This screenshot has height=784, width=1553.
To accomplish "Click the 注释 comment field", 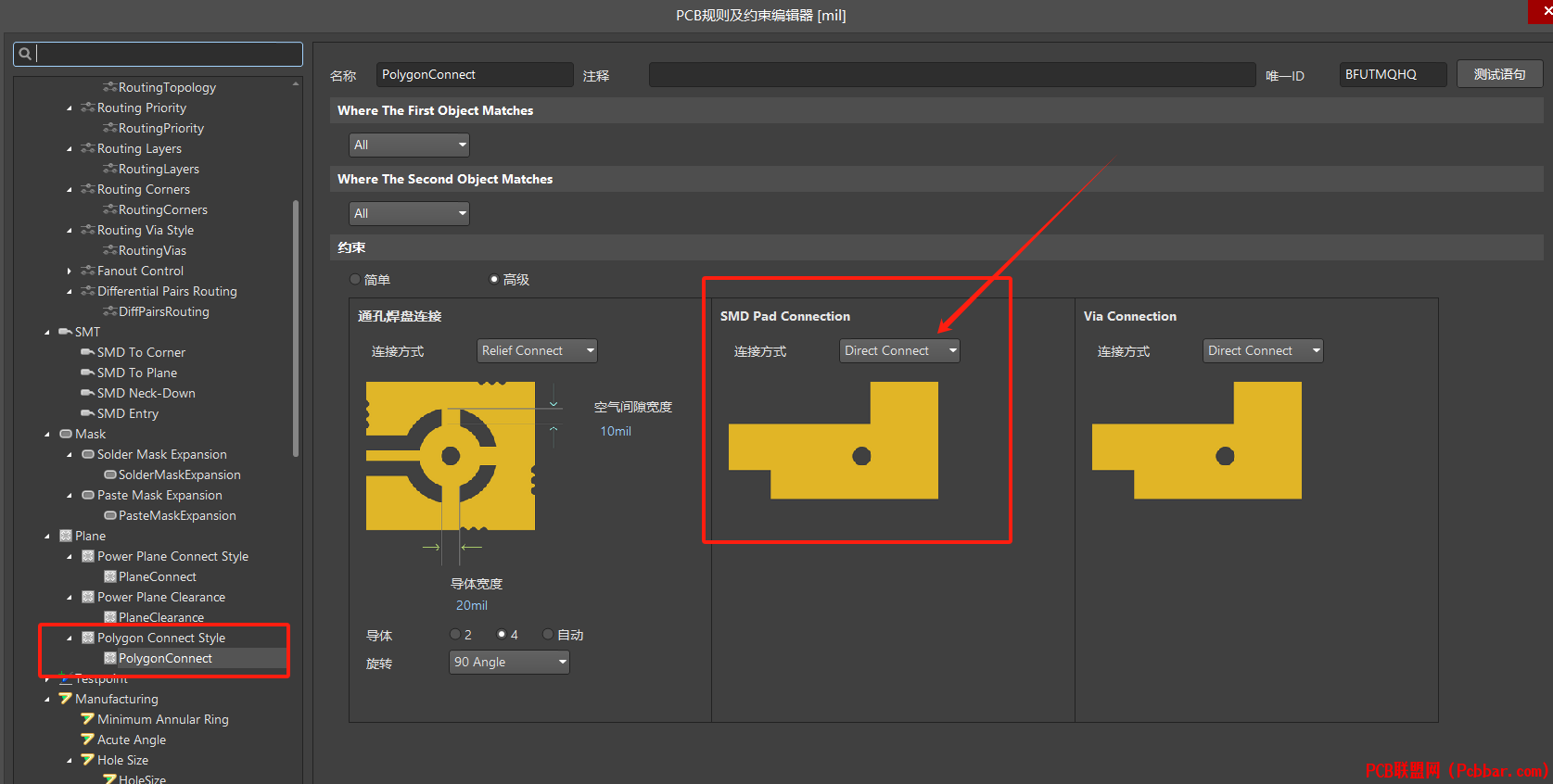I will (x=952, y=74).
